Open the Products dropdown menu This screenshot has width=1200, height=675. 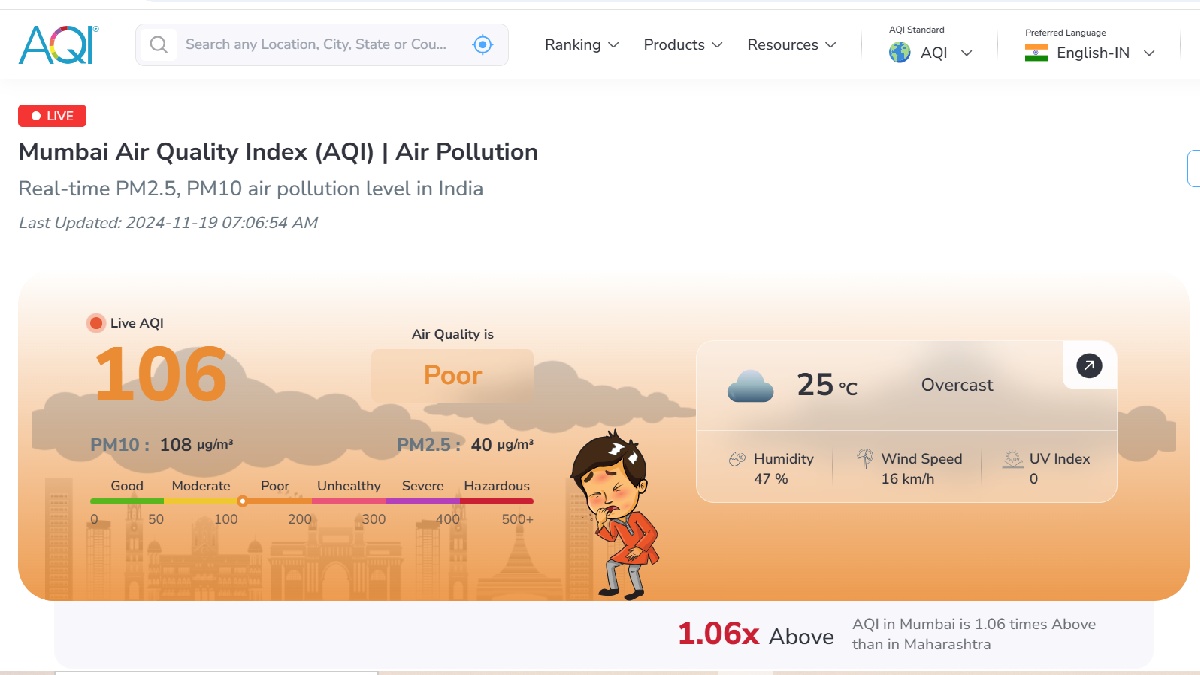[682, 45]
